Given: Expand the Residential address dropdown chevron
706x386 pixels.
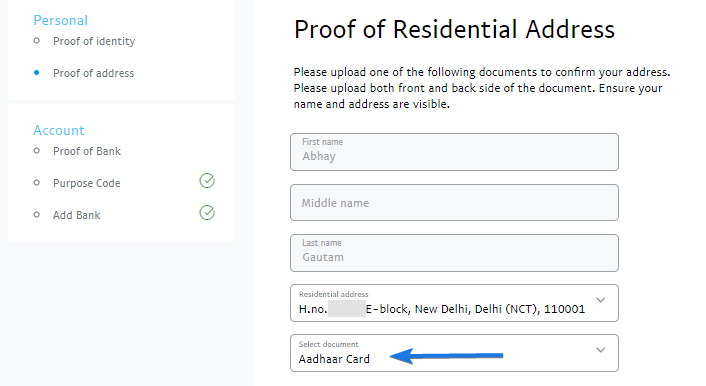Looking at the screenshot, I should coord(600,300).
